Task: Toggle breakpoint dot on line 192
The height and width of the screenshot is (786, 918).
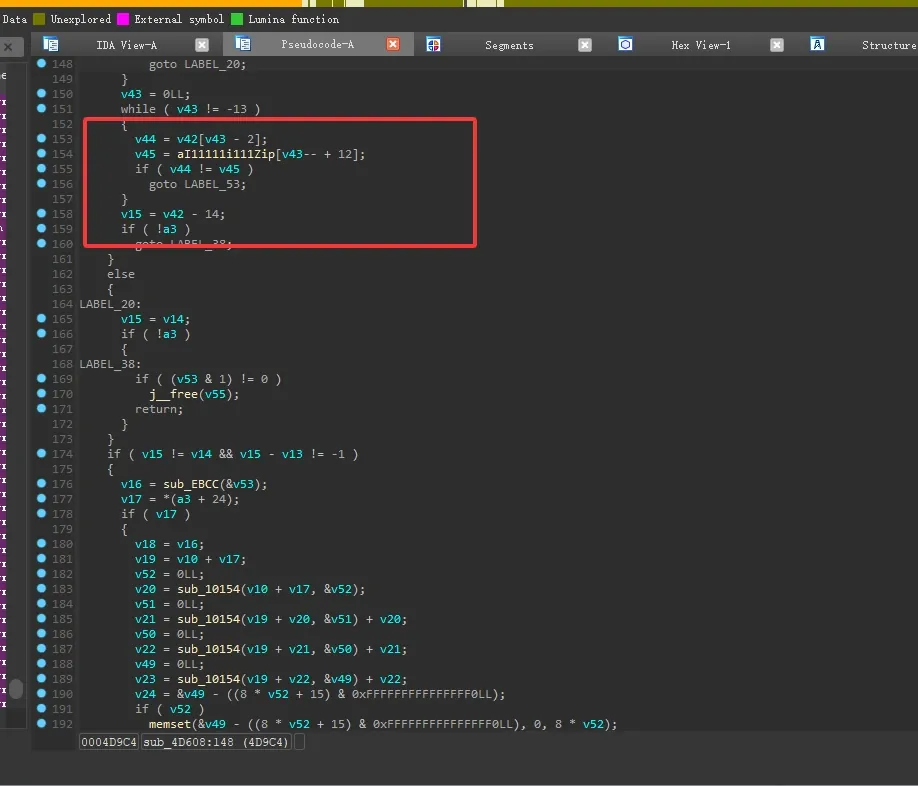Action: click(42, 723)
